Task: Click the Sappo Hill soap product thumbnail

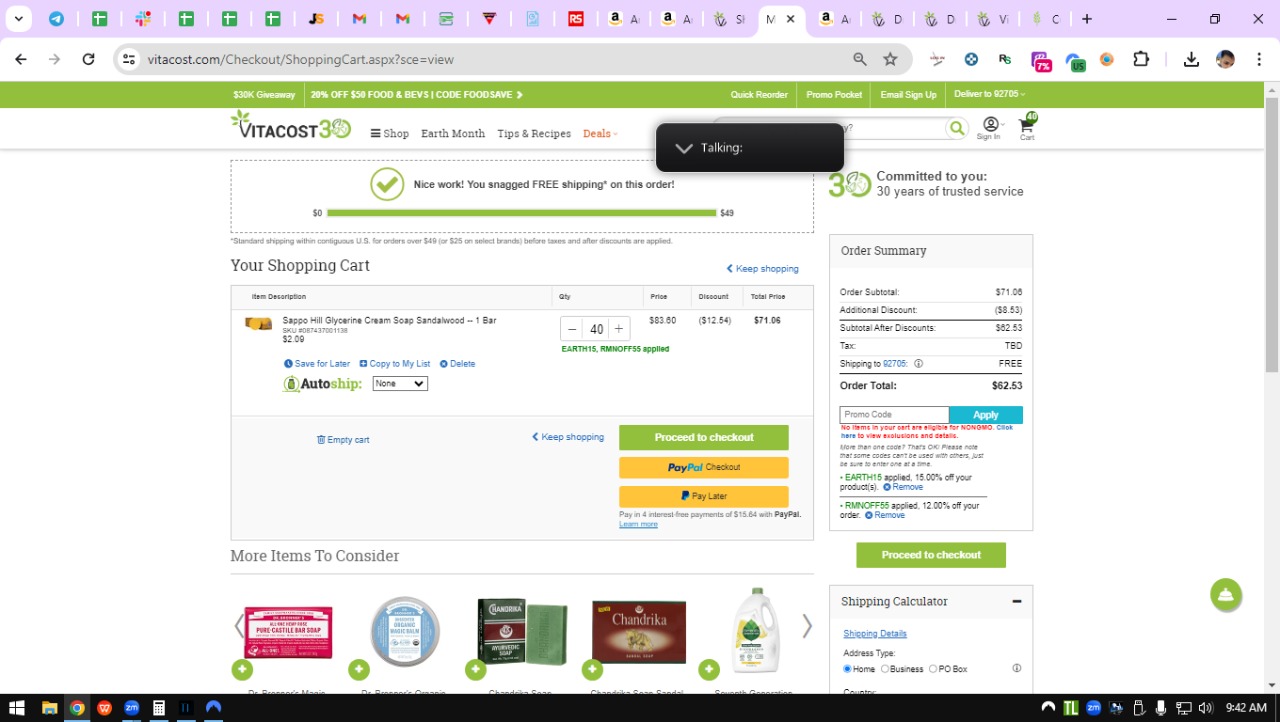Action: (259, 323)
